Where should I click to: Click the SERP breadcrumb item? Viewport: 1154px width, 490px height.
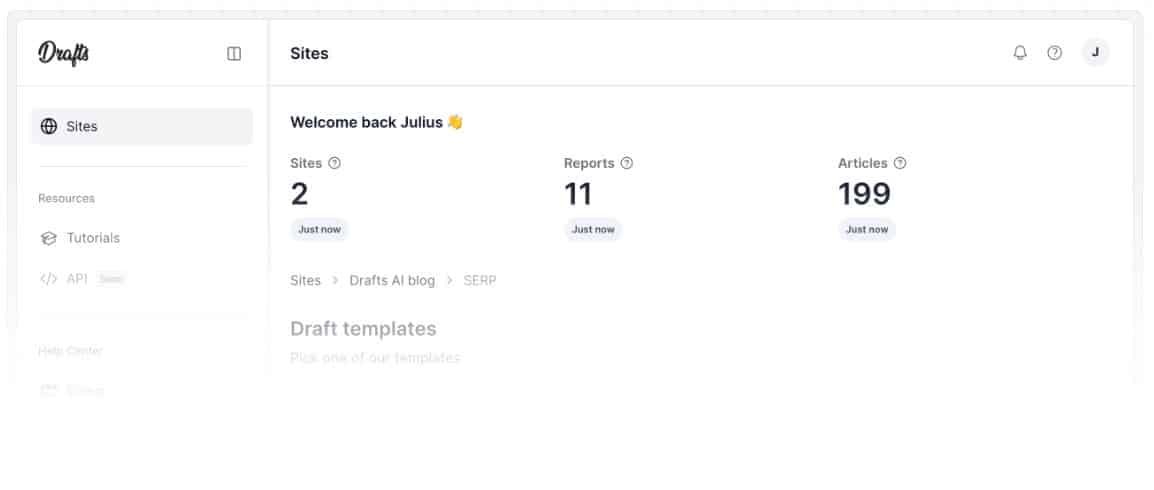pyautogui.click(x=479, y=281)
